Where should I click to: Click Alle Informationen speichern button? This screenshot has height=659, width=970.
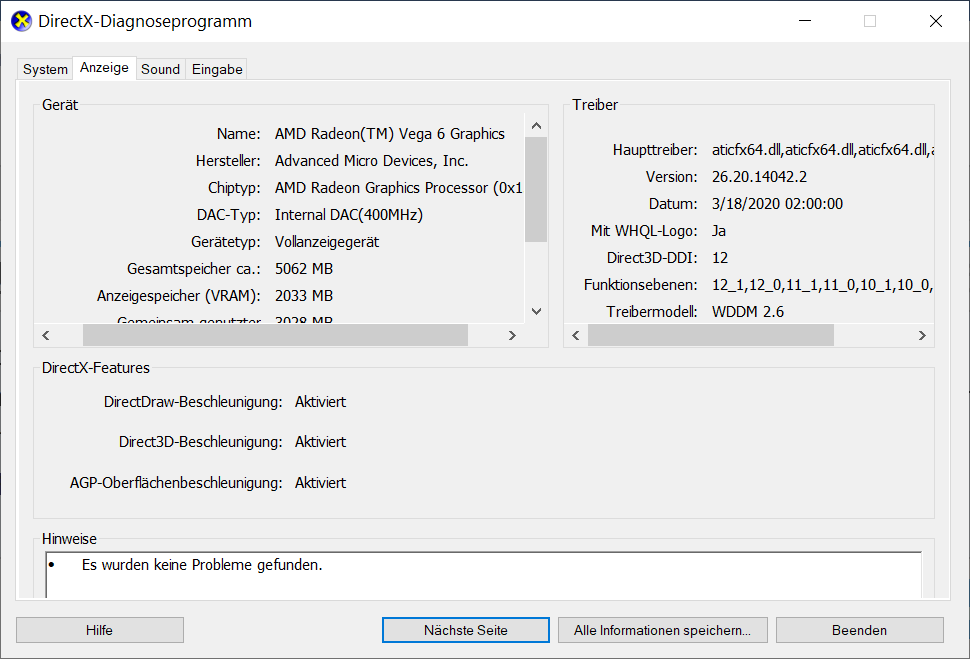pos(663,630)
